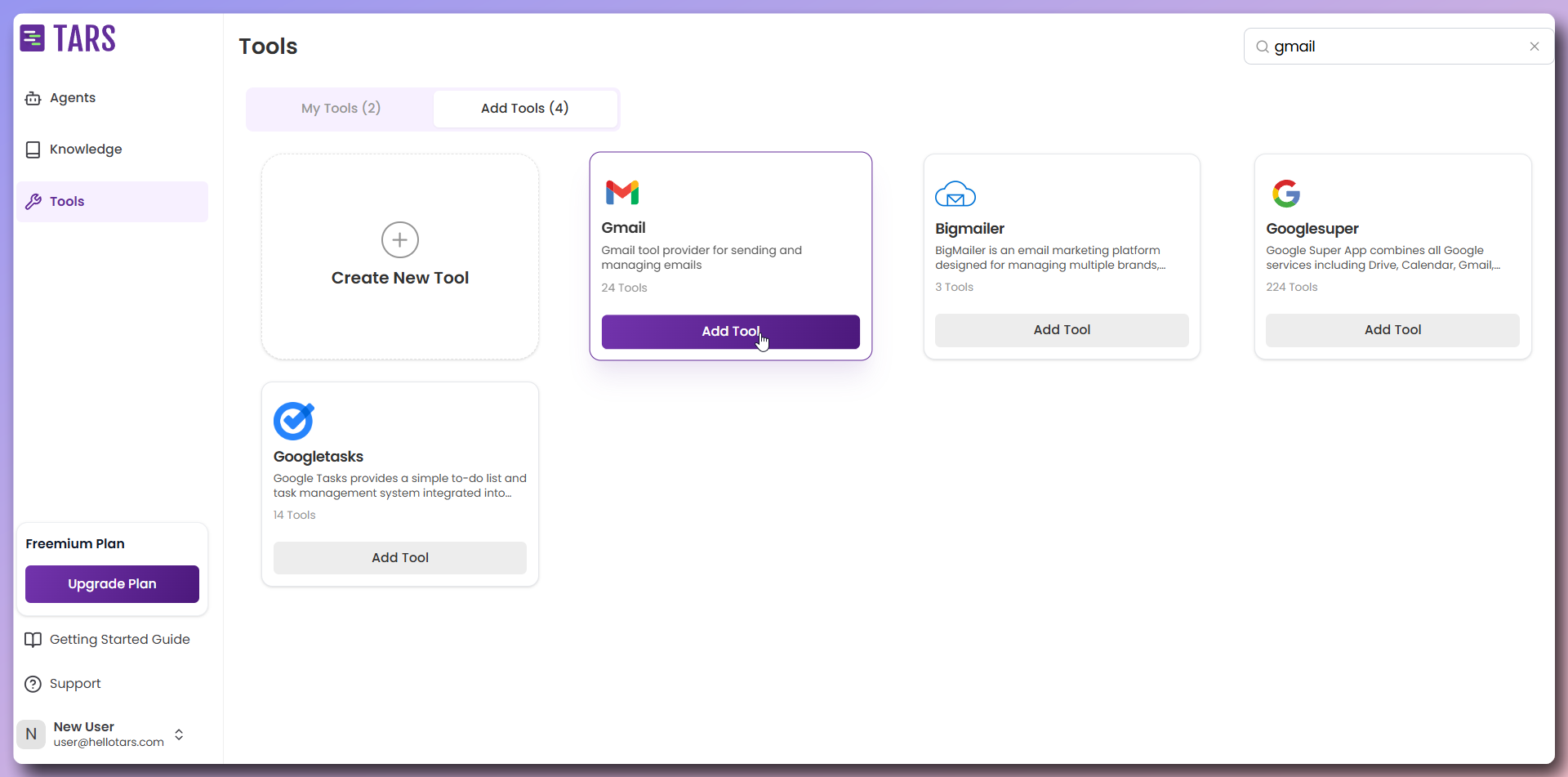Open the Getting Started Guide book icon

(x=33, y=640)
